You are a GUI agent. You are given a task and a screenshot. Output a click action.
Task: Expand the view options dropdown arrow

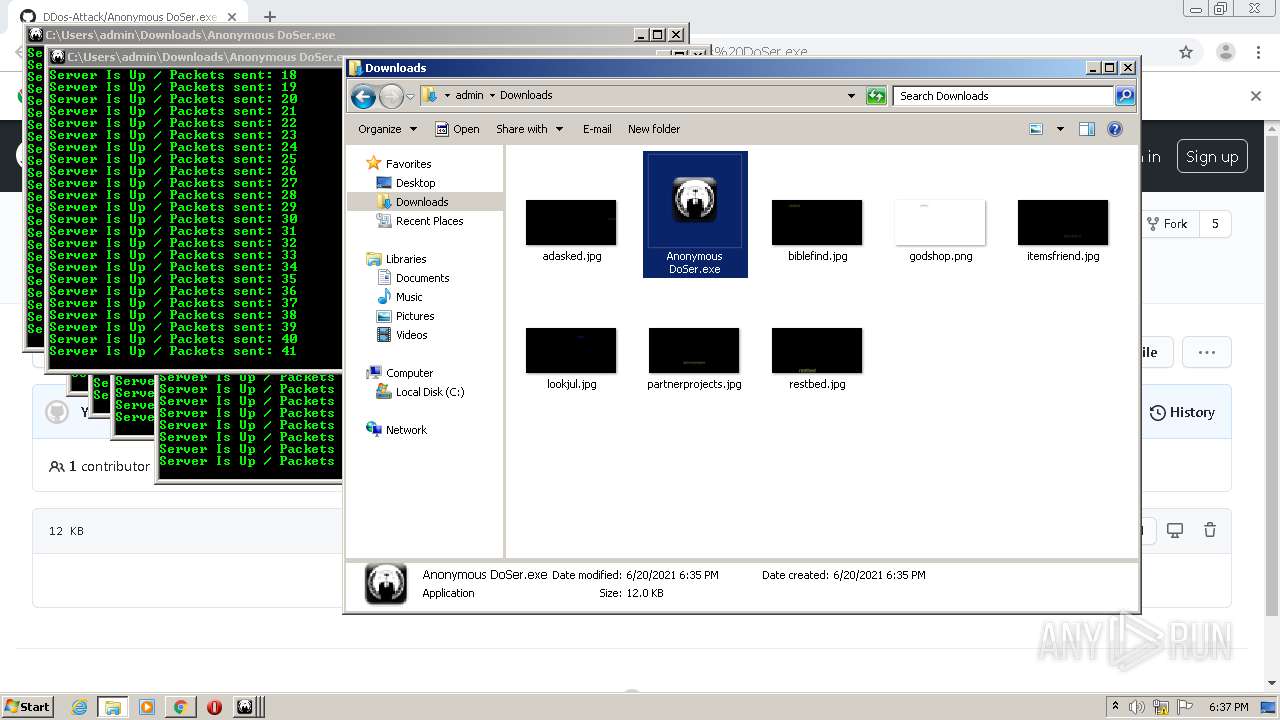[x=1060, y=129]
